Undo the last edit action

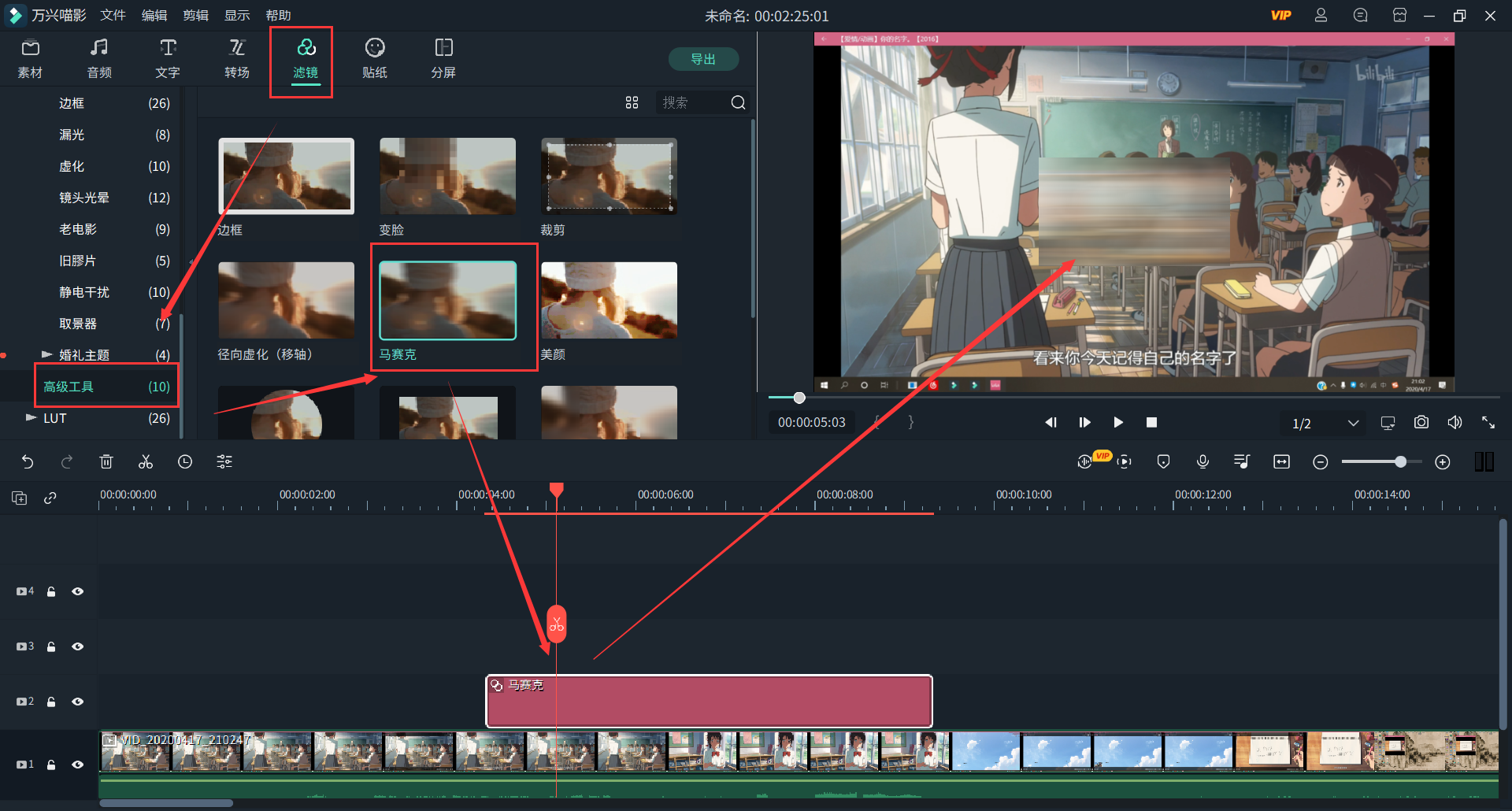[28, 462]
